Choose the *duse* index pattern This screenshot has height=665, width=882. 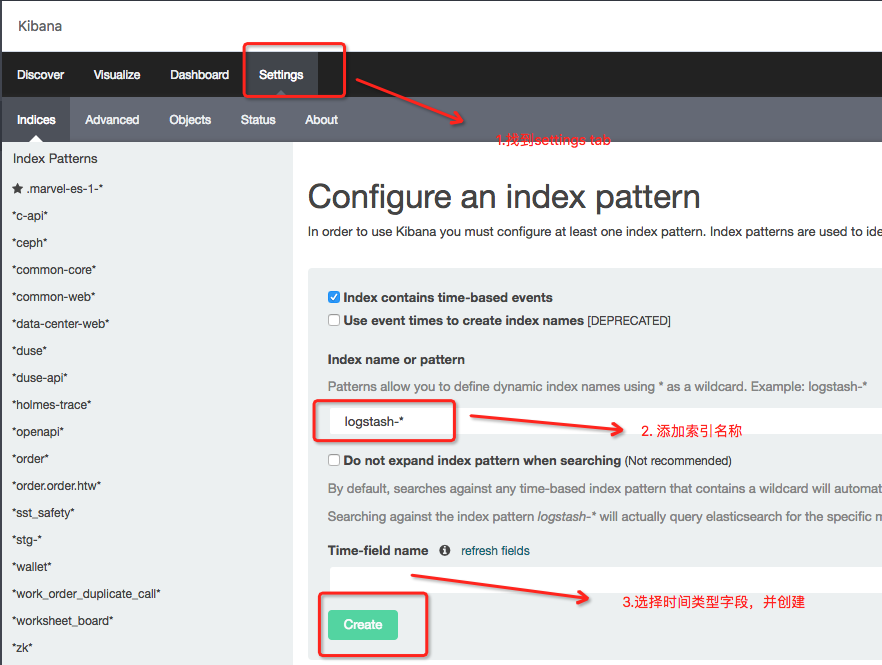[29, 351]
